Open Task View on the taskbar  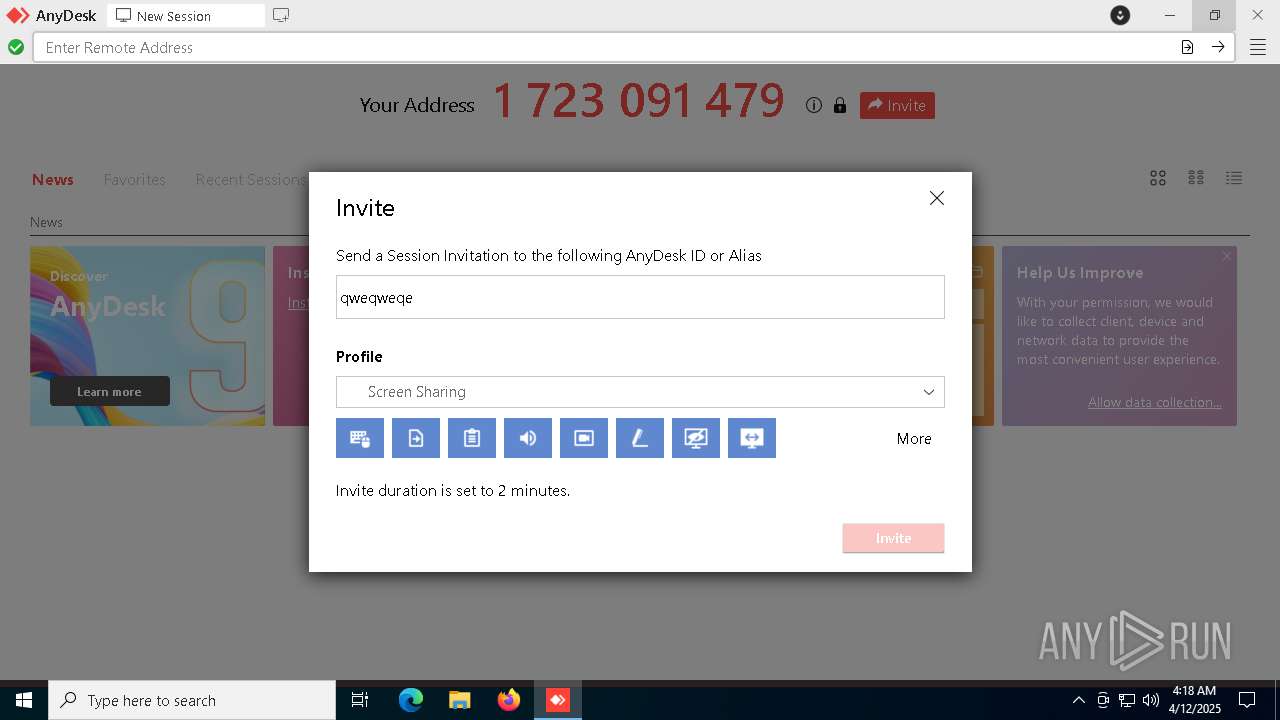360,700
